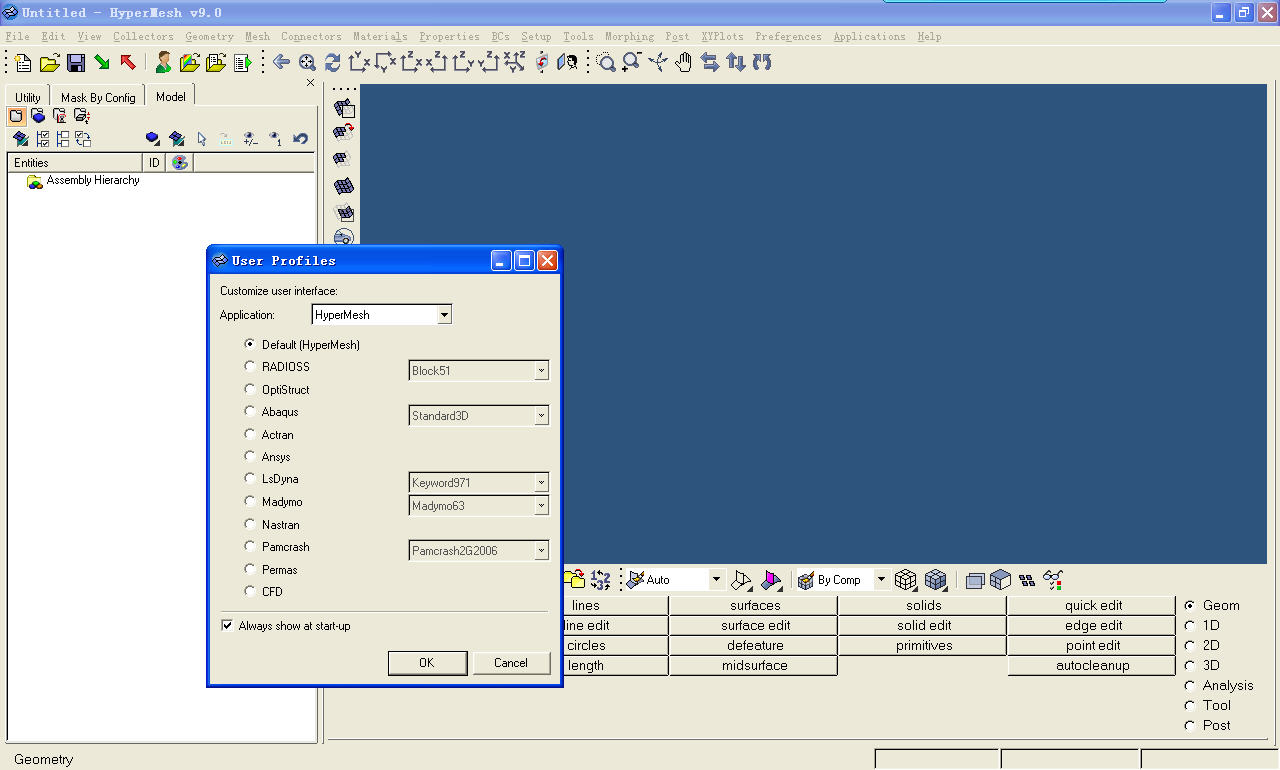This screenshot has width=1280, height=770.
Task: Switch to the Utility tab
Action: pos(28,97)
